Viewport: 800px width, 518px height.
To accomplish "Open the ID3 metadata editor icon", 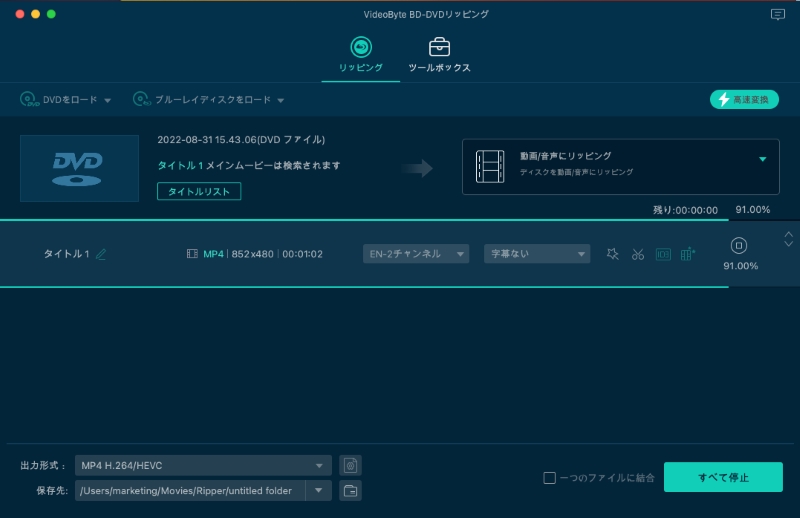I will (x=663, y=254).
